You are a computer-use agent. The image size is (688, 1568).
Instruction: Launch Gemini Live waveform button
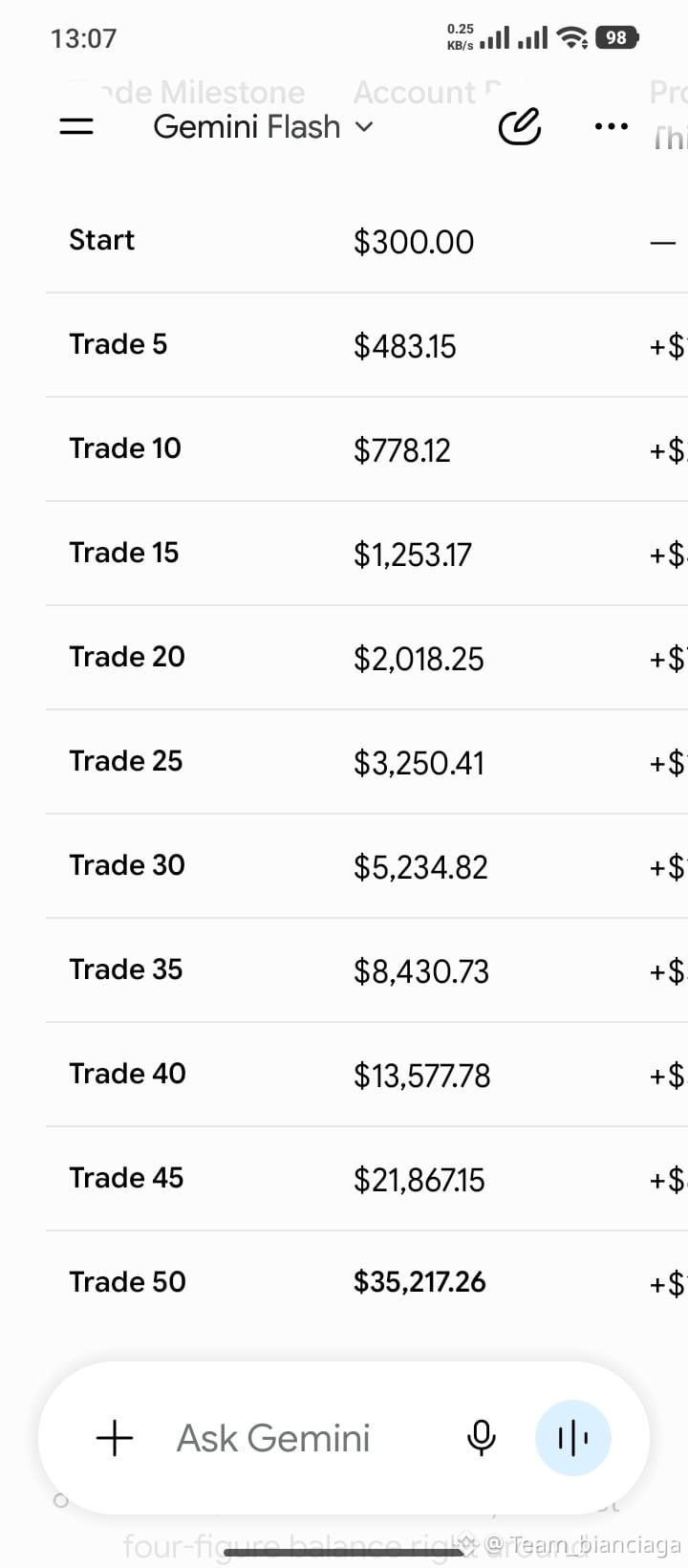click(x=573, y=1437)
